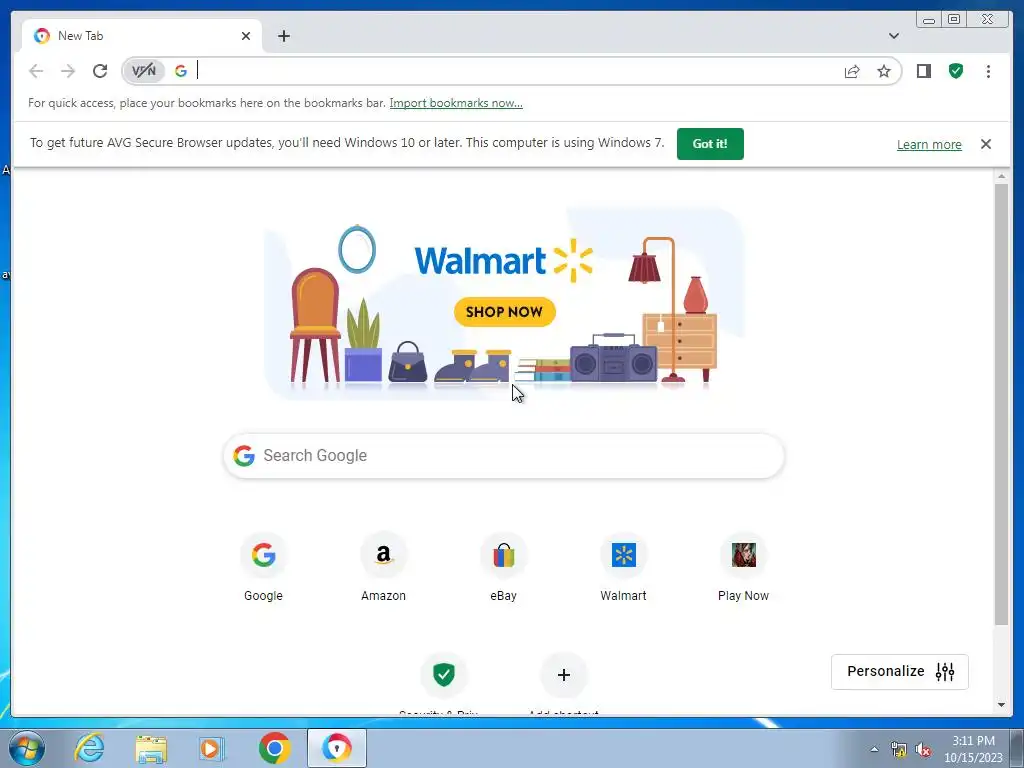The image size is (1024, 768).
Task: Click the Walmart banner logo
Action: coord(504,261)
